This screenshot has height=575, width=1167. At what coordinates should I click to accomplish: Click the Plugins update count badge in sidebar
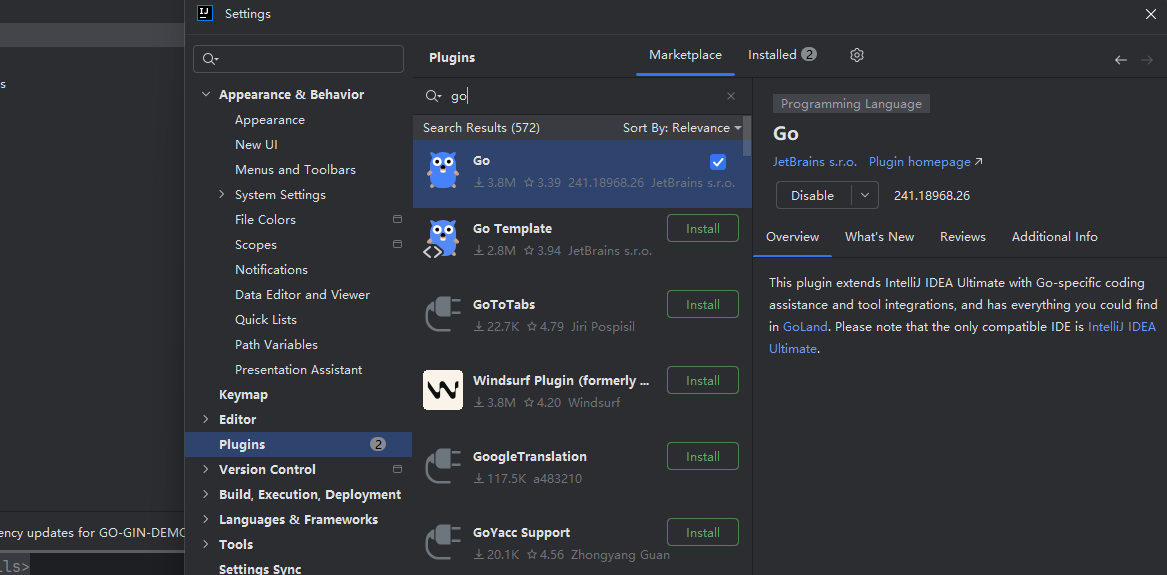[x=378, y=444]
